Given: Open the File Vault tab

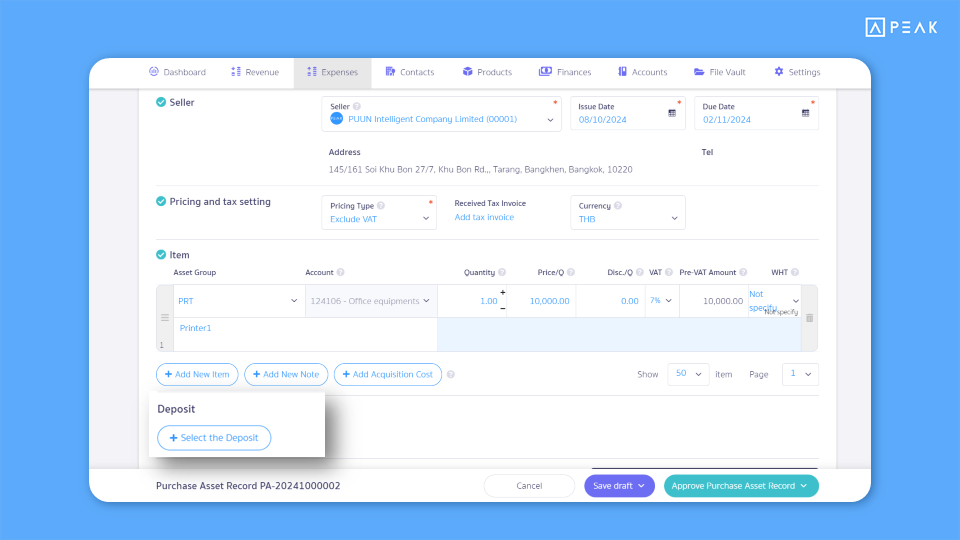Looking at the screenshot, I should [x=719, y=72].
